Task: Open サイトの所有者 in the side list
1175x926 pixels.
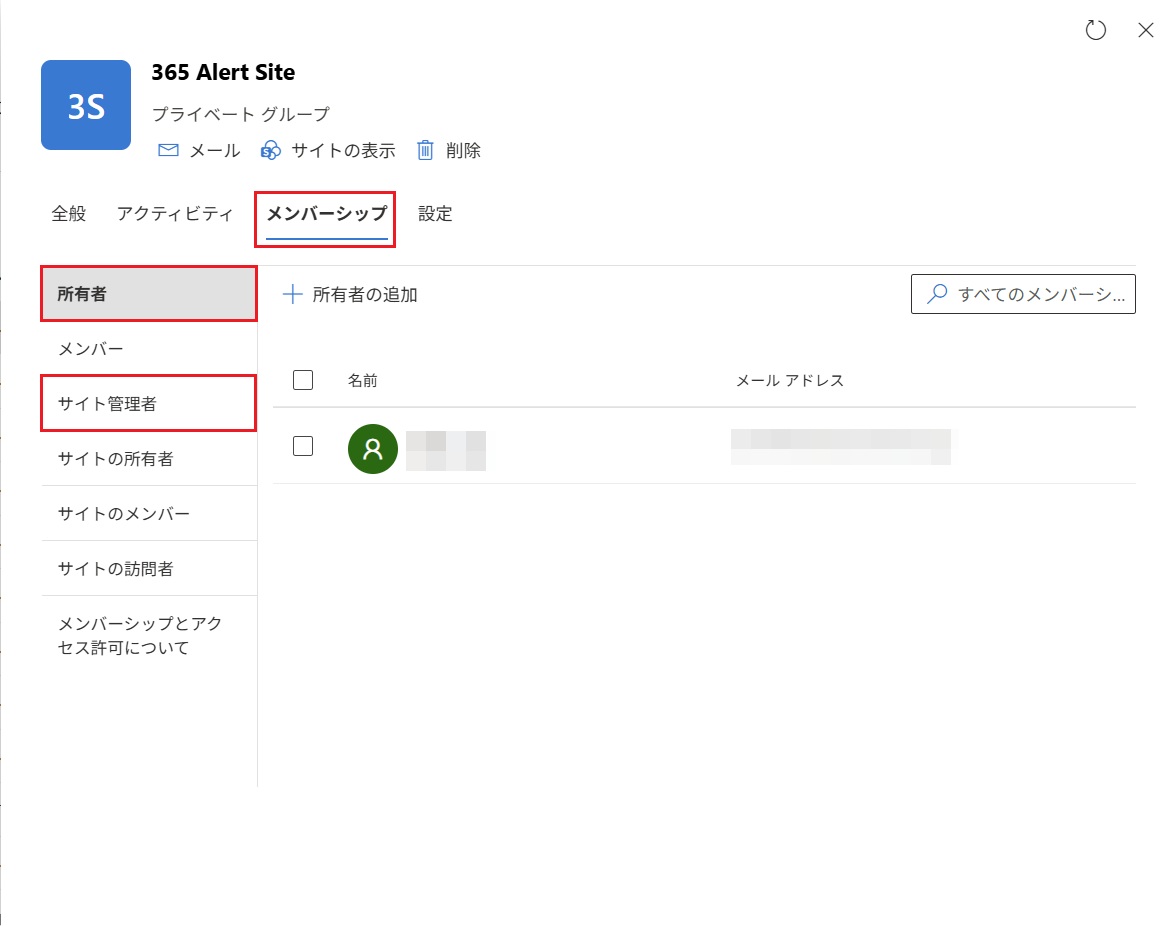Action: (116, 459)
